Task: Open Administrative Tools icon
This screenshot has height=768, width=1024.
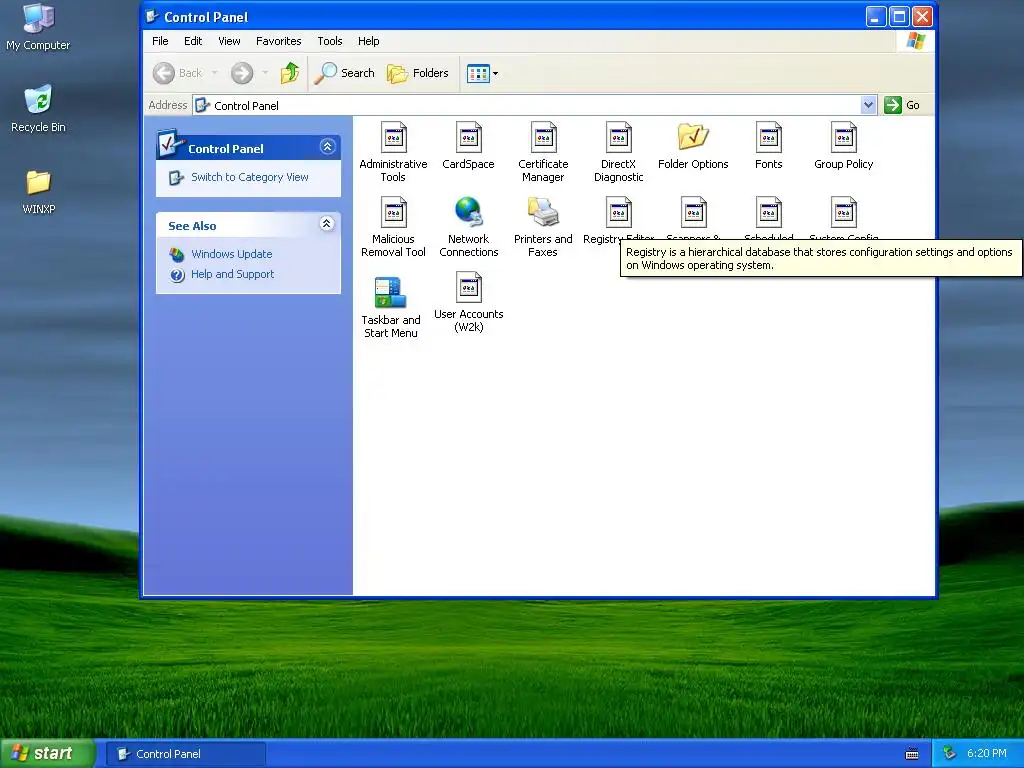Action: 393,138
